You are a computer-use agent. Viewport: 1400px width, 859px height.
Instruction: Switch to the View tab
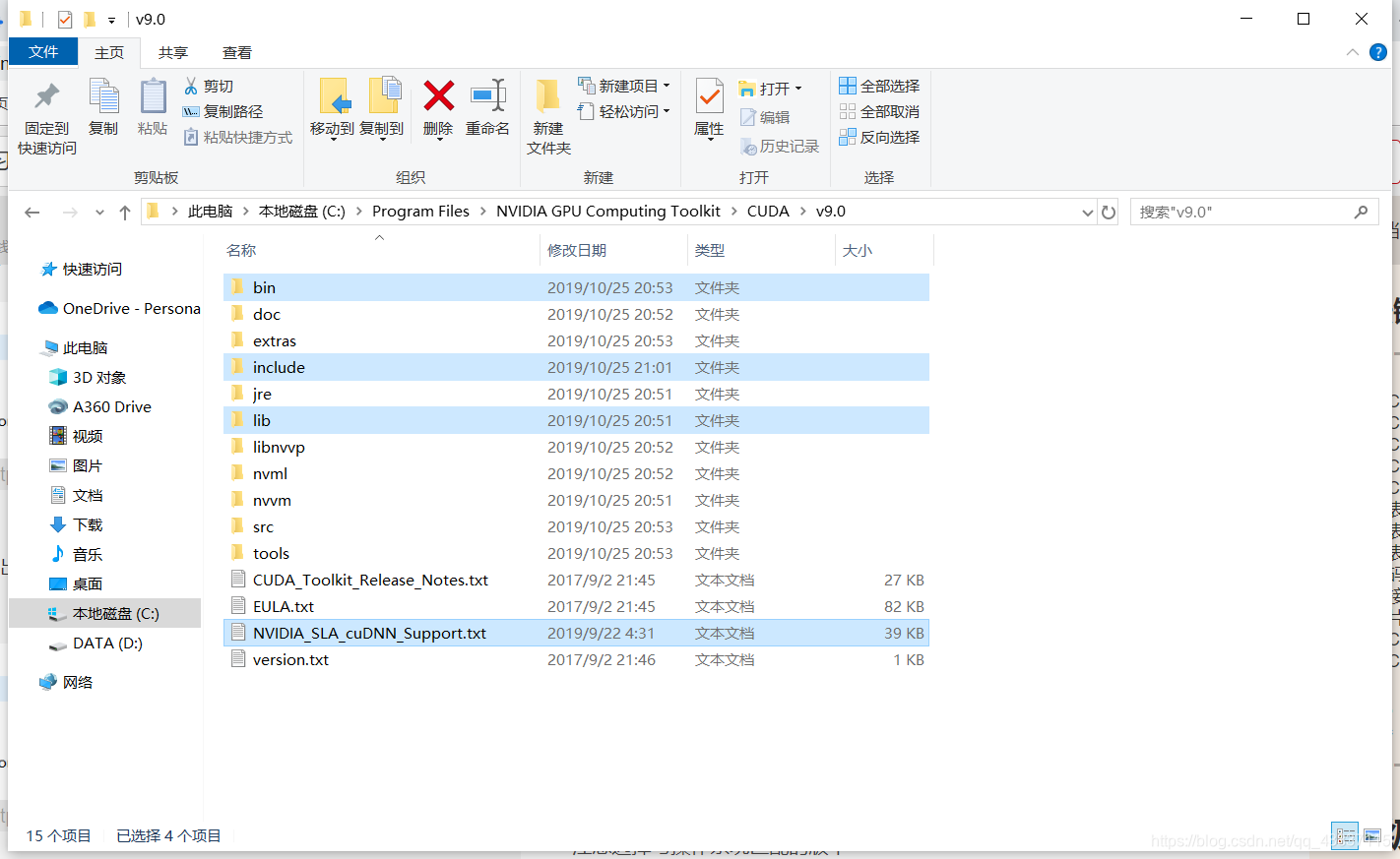tap(237, 53)
